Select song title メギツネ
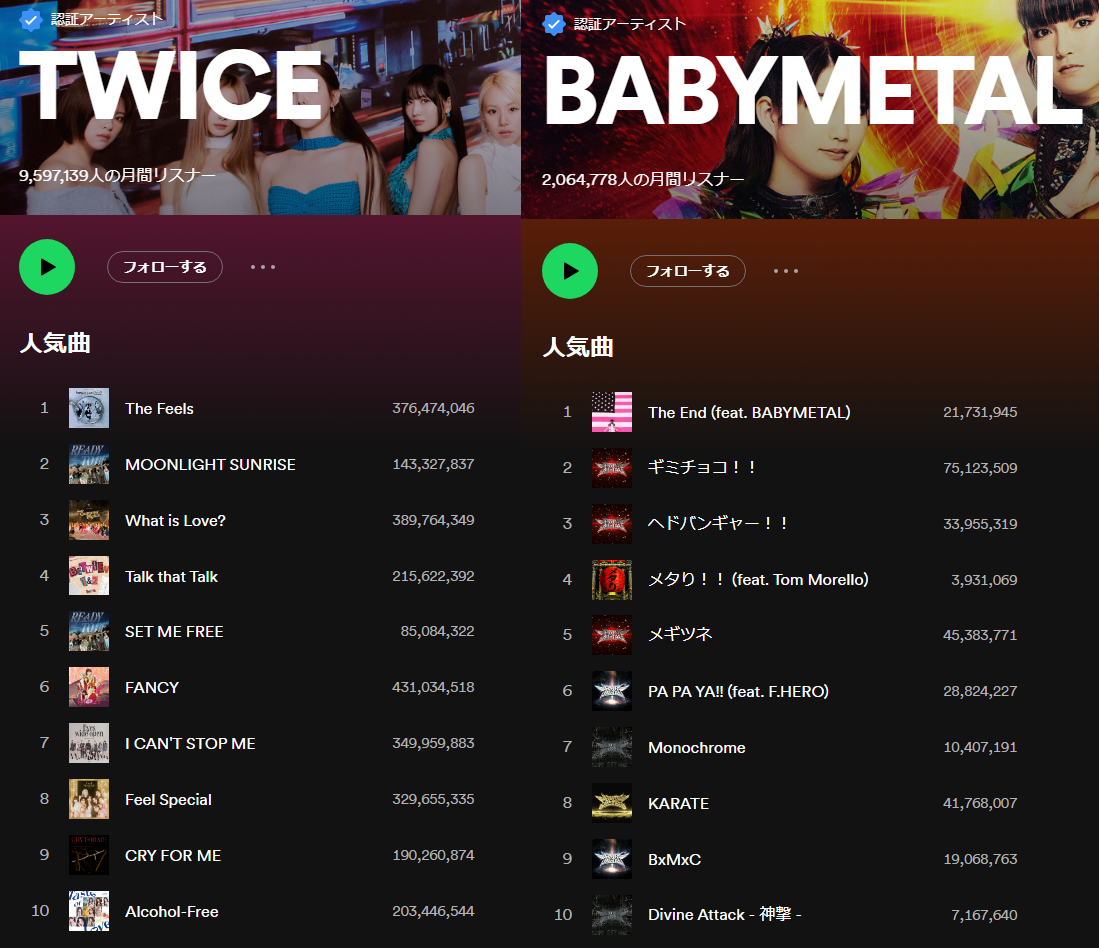Viewport: 1099px width, 948px height. (680, 635)
